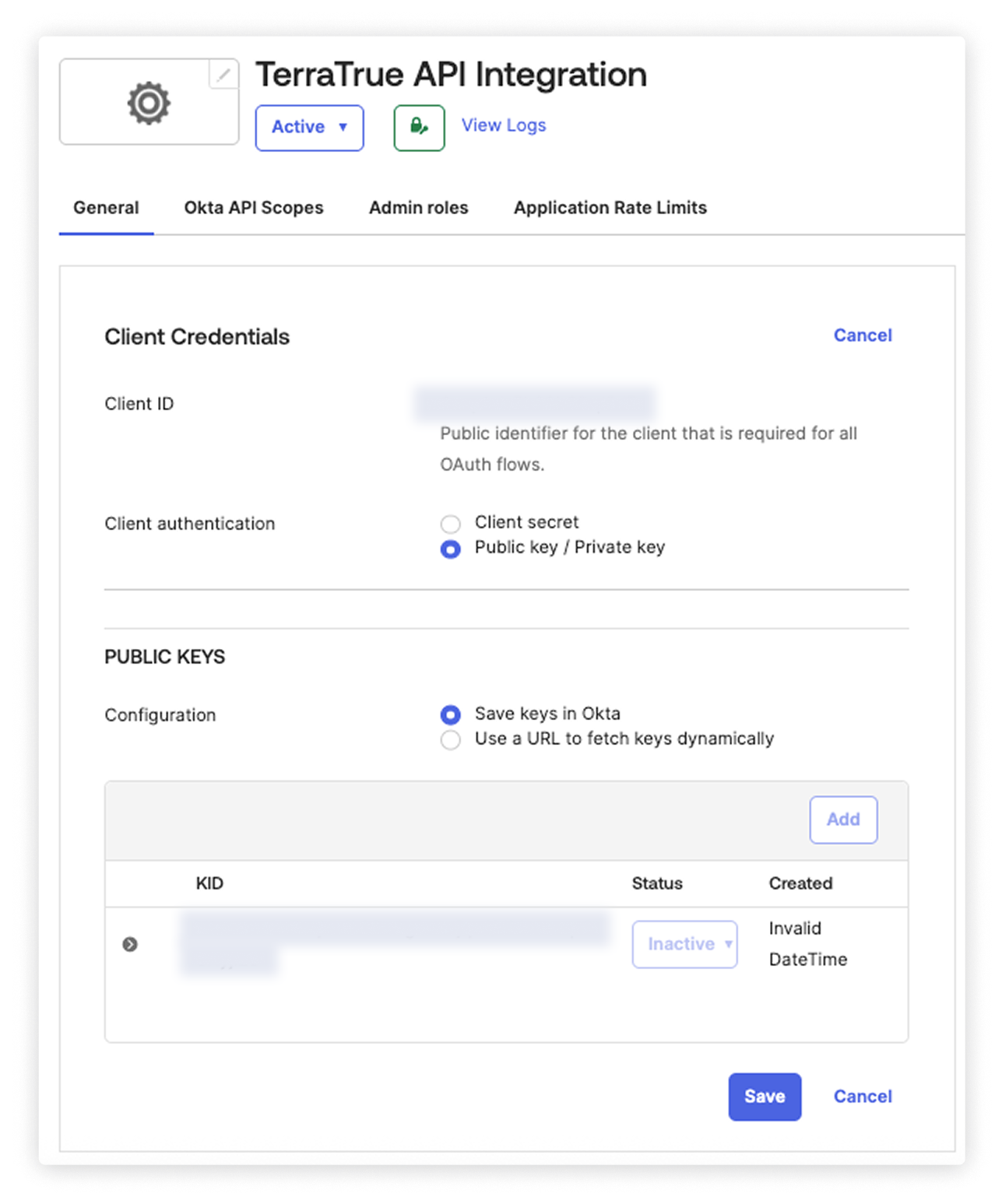Image resolution: width=1002 pixels, height=1204 pixels.
Task: Click the Client authentication label
Action: (x=190, y=524)
